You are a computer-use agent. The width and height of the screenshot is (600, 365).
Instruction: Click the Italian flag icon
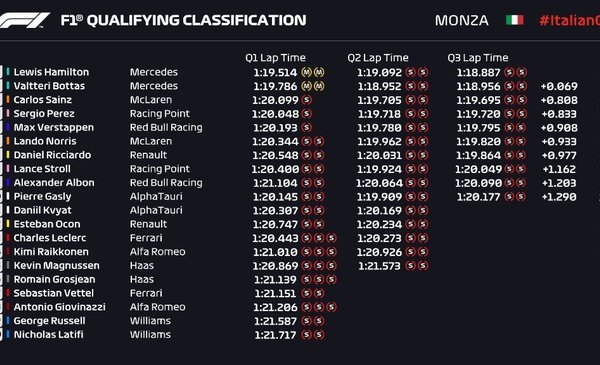(x=515, y=20)
